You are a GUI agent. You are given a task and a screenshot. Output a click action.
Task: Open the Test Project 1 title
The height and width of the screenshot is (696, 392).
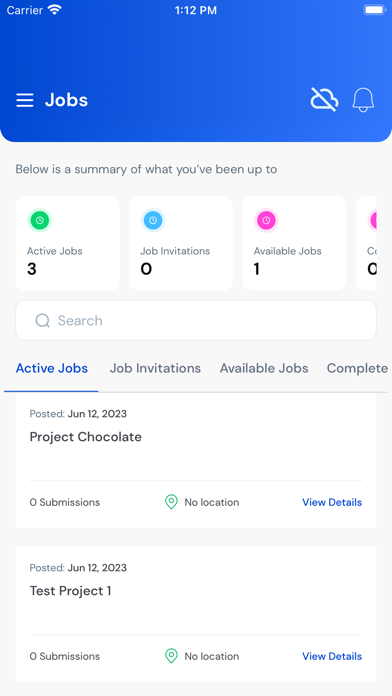(x=70, y=591)
